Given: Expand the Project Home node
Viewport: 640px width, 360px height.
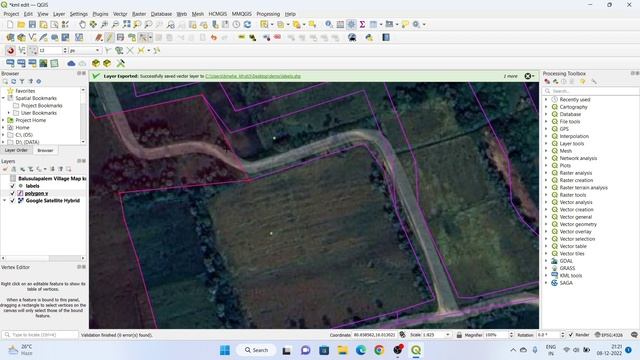Looking at the screenshot, I should (x=4, y=120).
